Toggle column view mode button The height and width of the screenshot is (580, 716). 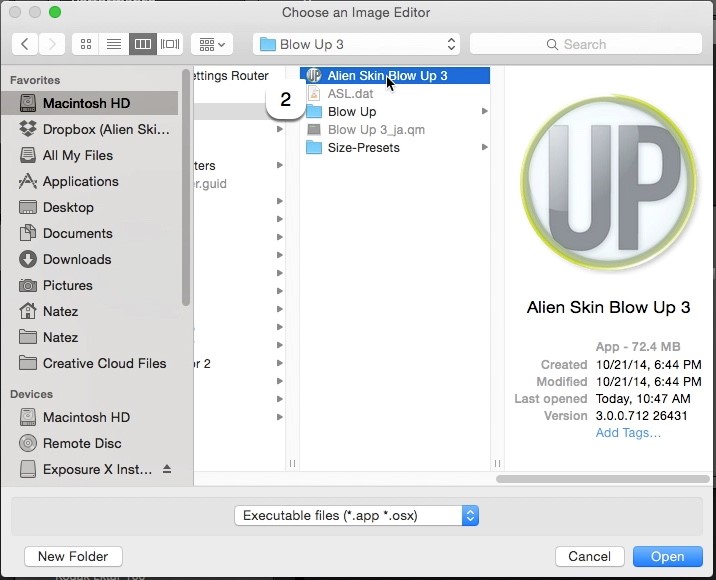pyautogui.click(x=142, y=44)
